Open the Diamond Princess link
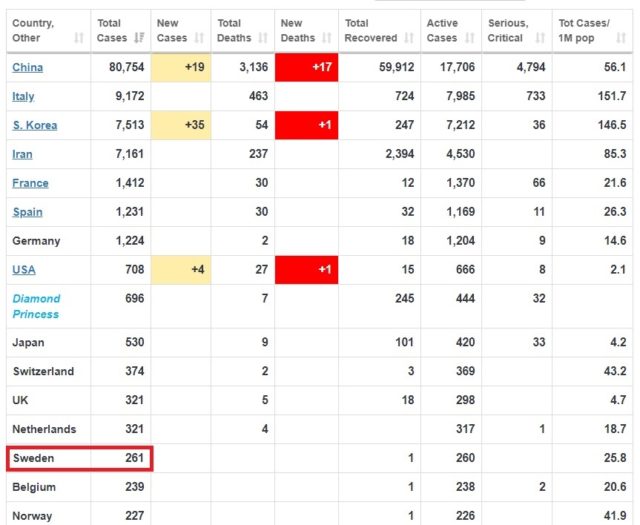This screenshot has width=640, height=525. point(36,306)
